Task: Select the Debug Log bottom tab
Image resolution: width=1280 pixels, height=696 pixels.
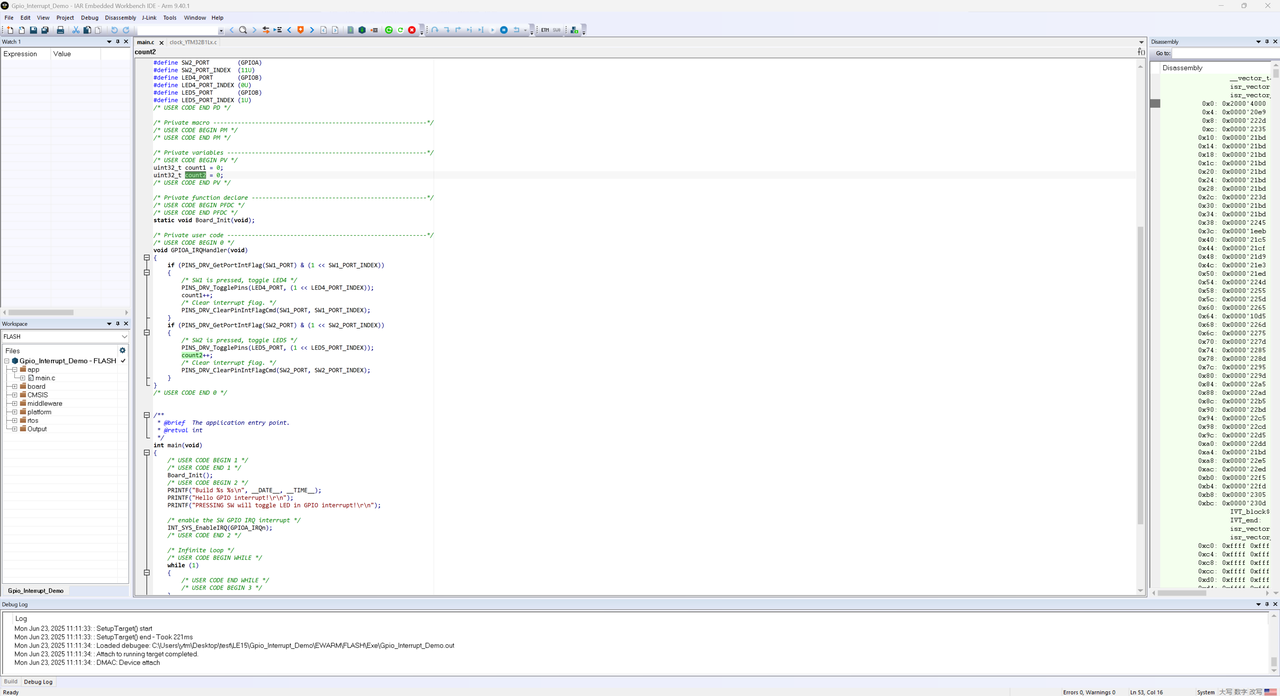Action: (39, 682)
